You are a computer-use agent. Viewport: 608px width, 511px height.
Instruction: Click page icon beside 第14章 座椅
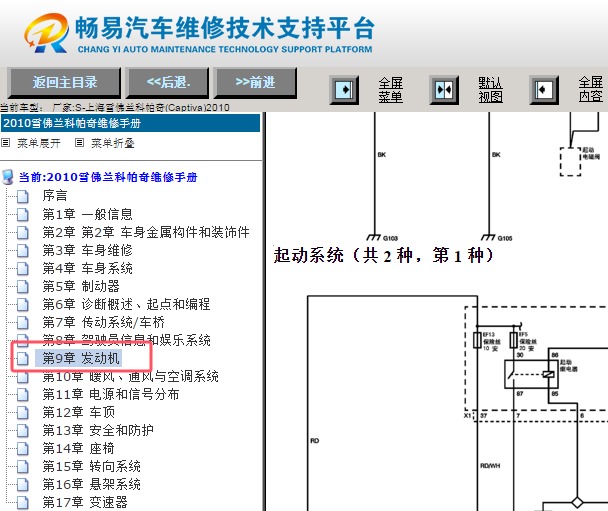[x=23, y=449]
